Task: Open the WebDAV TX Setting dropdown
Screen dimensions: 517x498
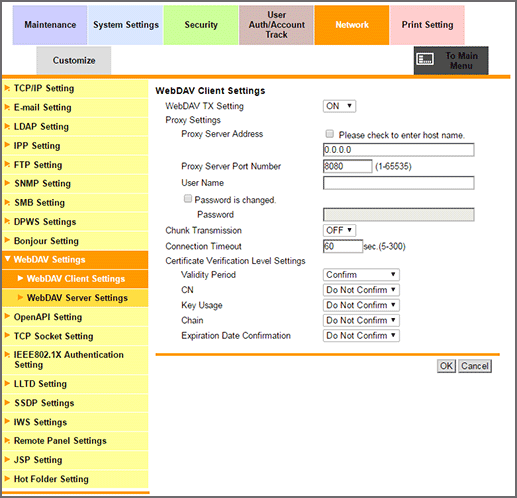Action: [339, 106]
